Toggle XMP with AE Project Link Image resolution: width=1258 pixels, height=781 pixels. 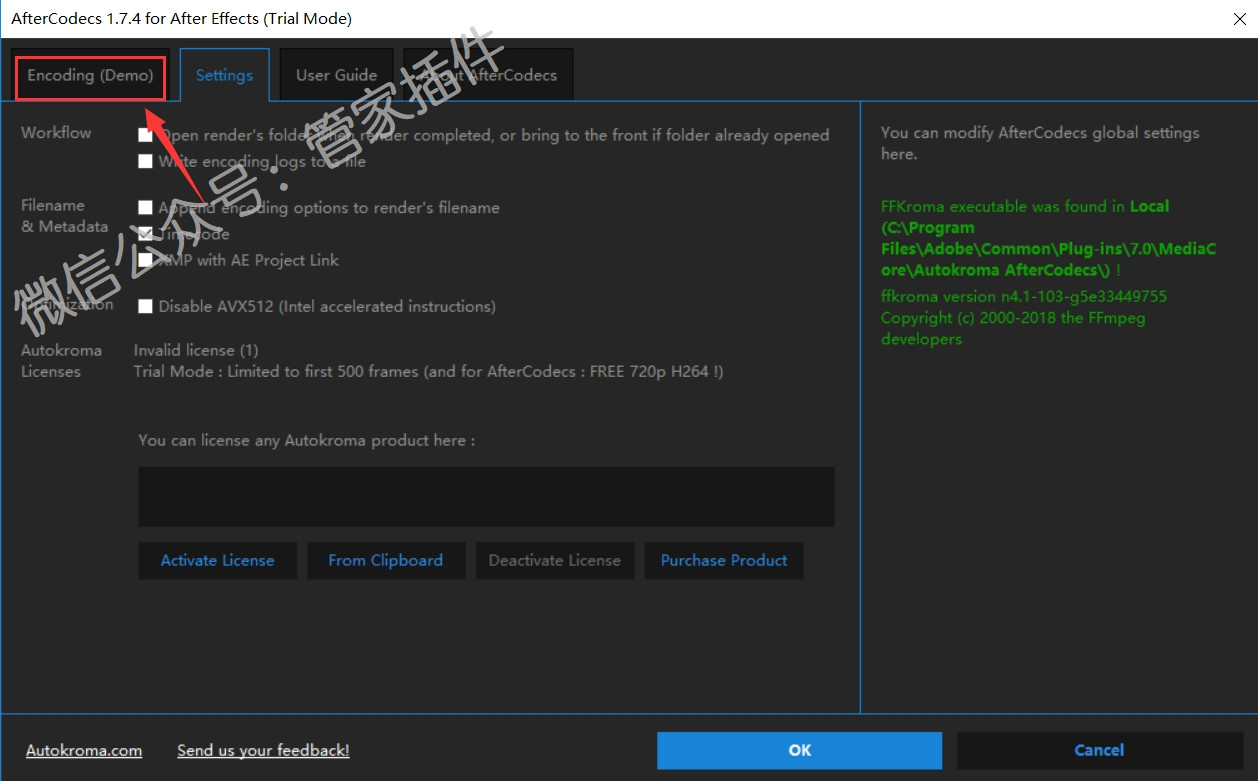click(146, 260)
